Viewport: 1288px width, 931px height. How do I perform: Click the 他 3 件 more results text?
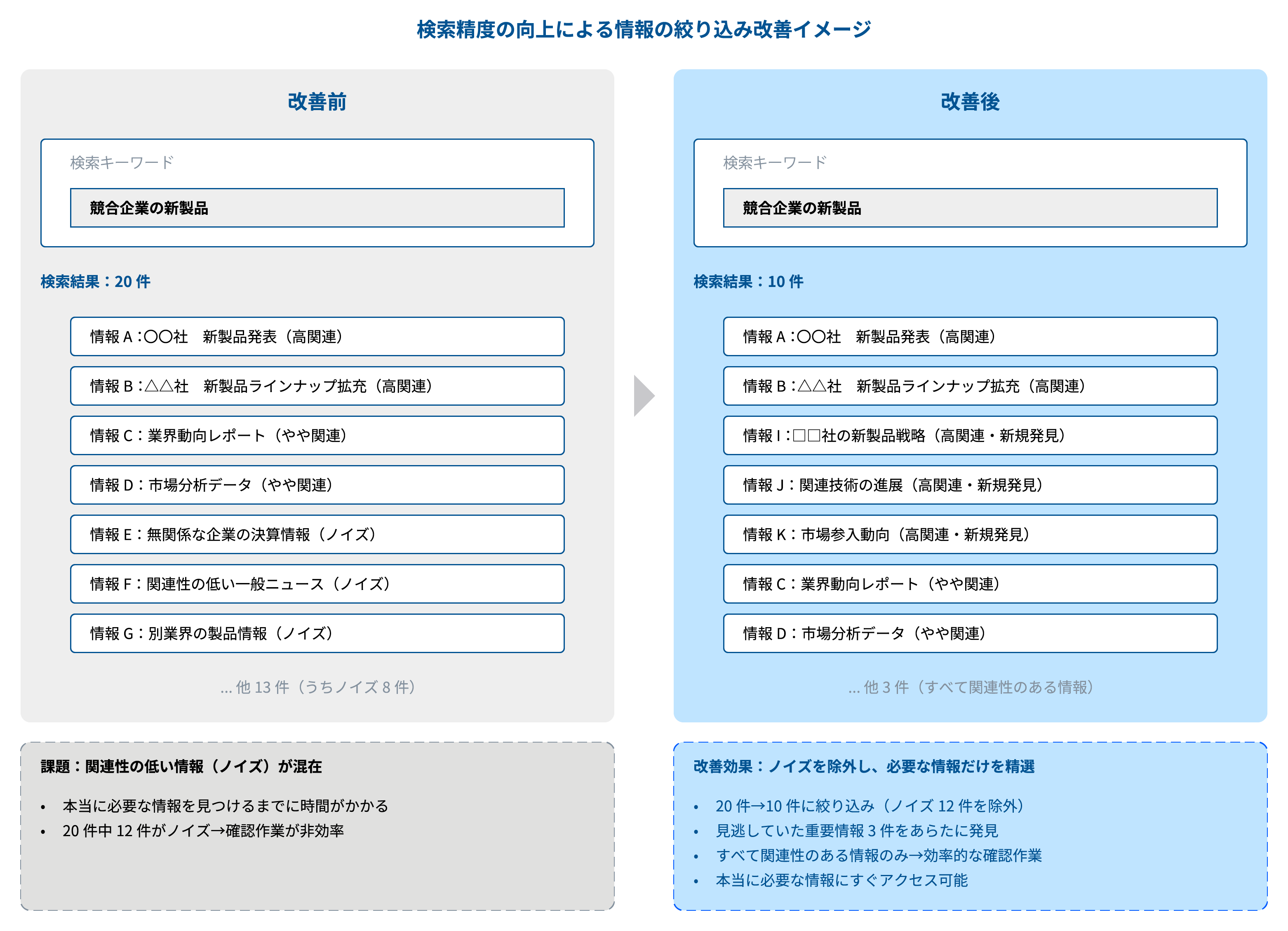coord(970,687)
